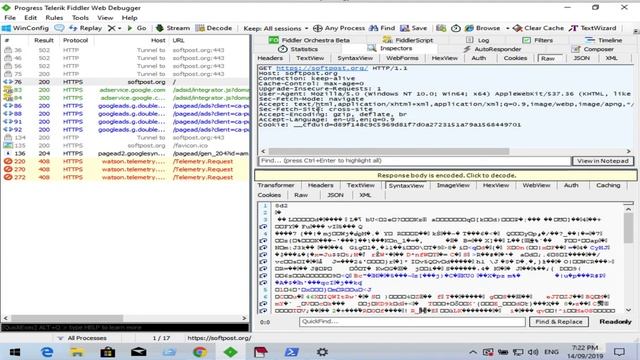
Task: Clear Cache using toolbar button
Action: pyautogui.click(x=538, y=28)
